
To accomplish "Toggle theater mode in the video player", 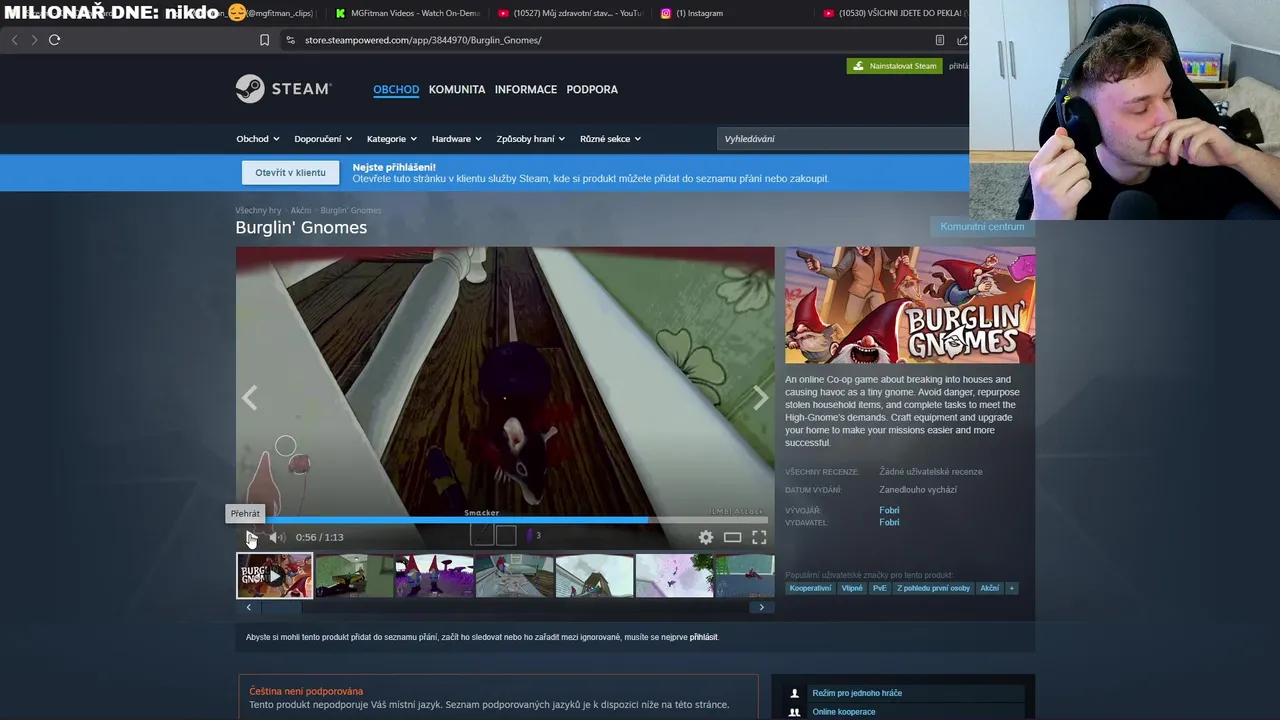I will pos(733,537).
